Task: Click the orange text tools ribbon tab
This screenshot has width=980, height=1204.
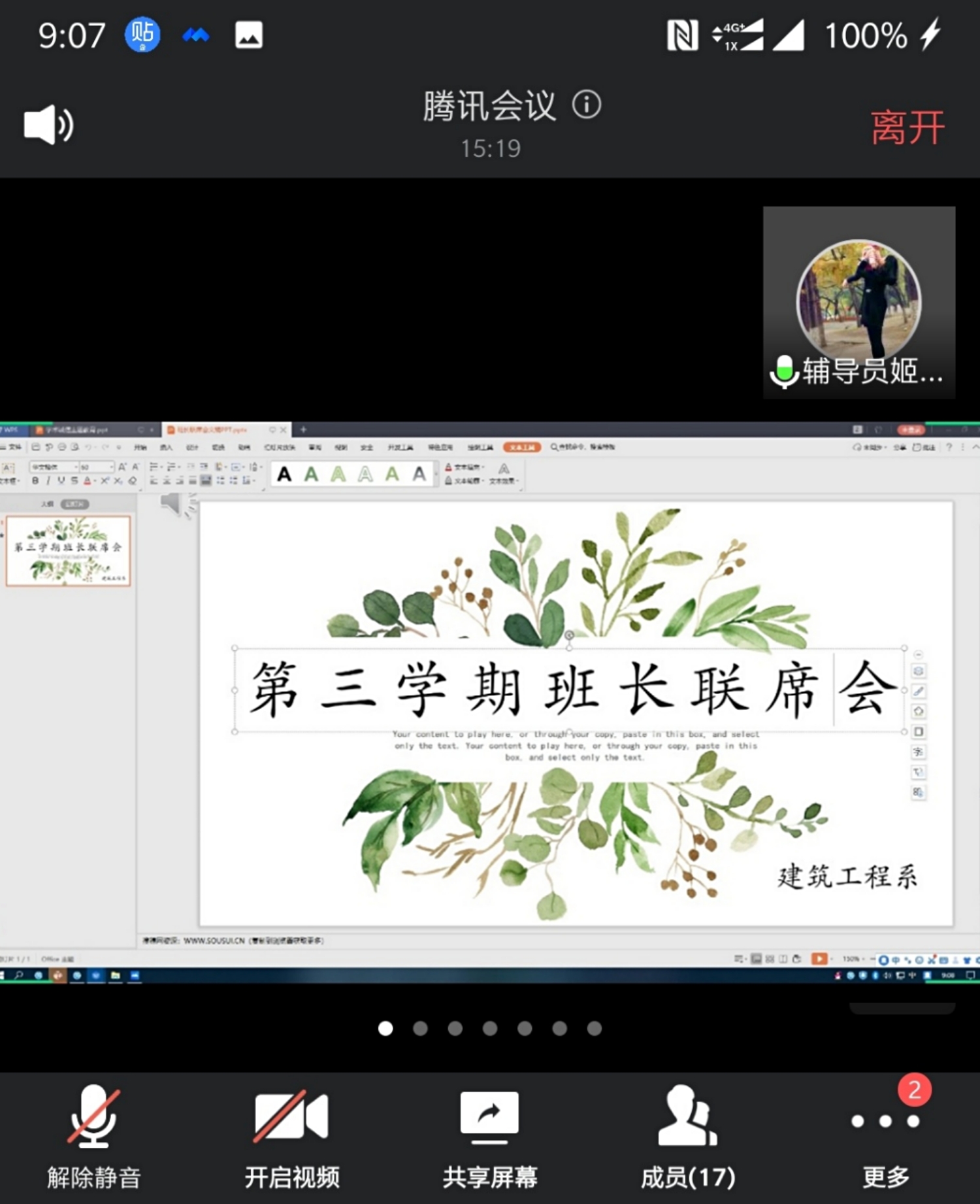Action: 521,447
